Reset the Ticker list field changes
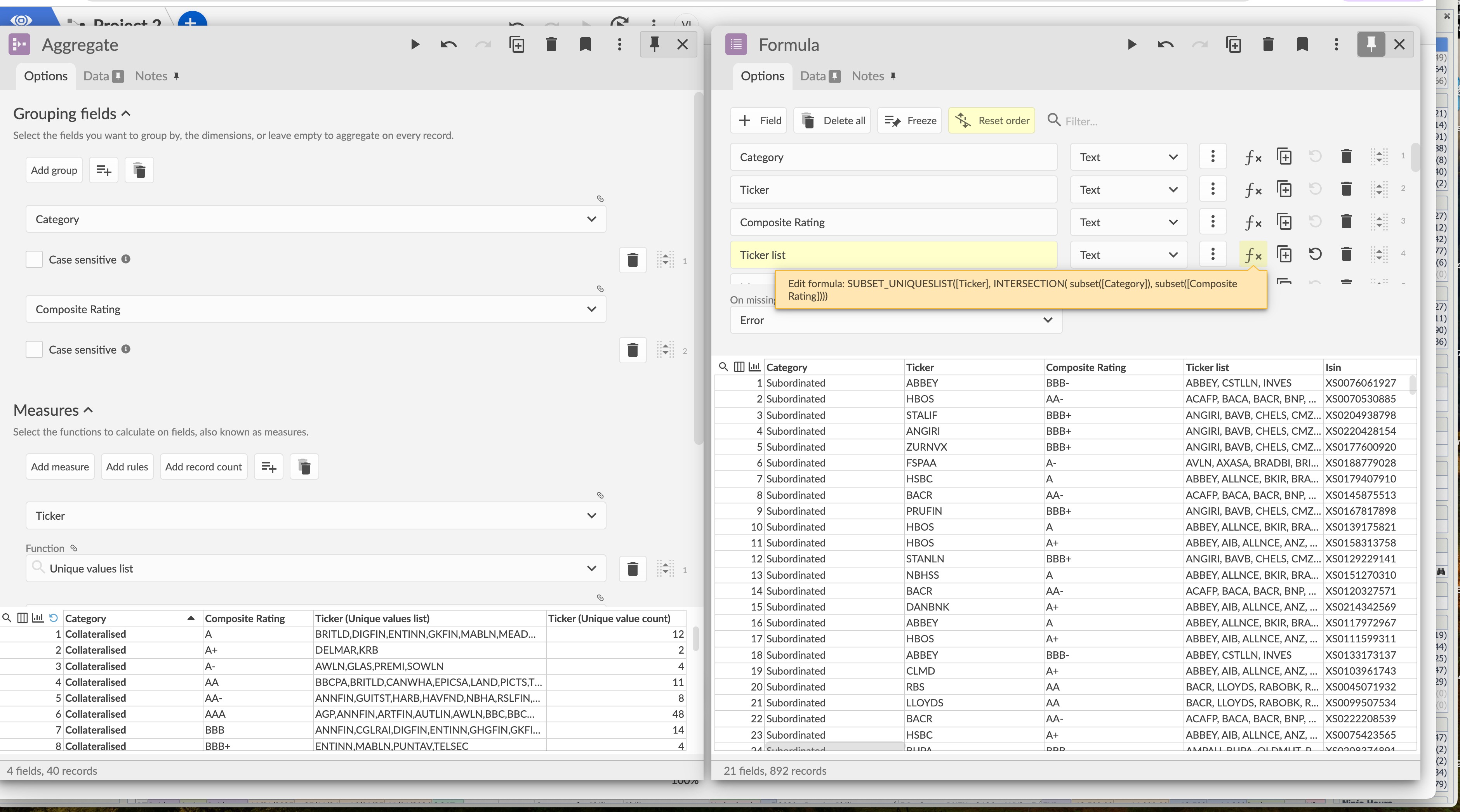 pos(1316,254)
